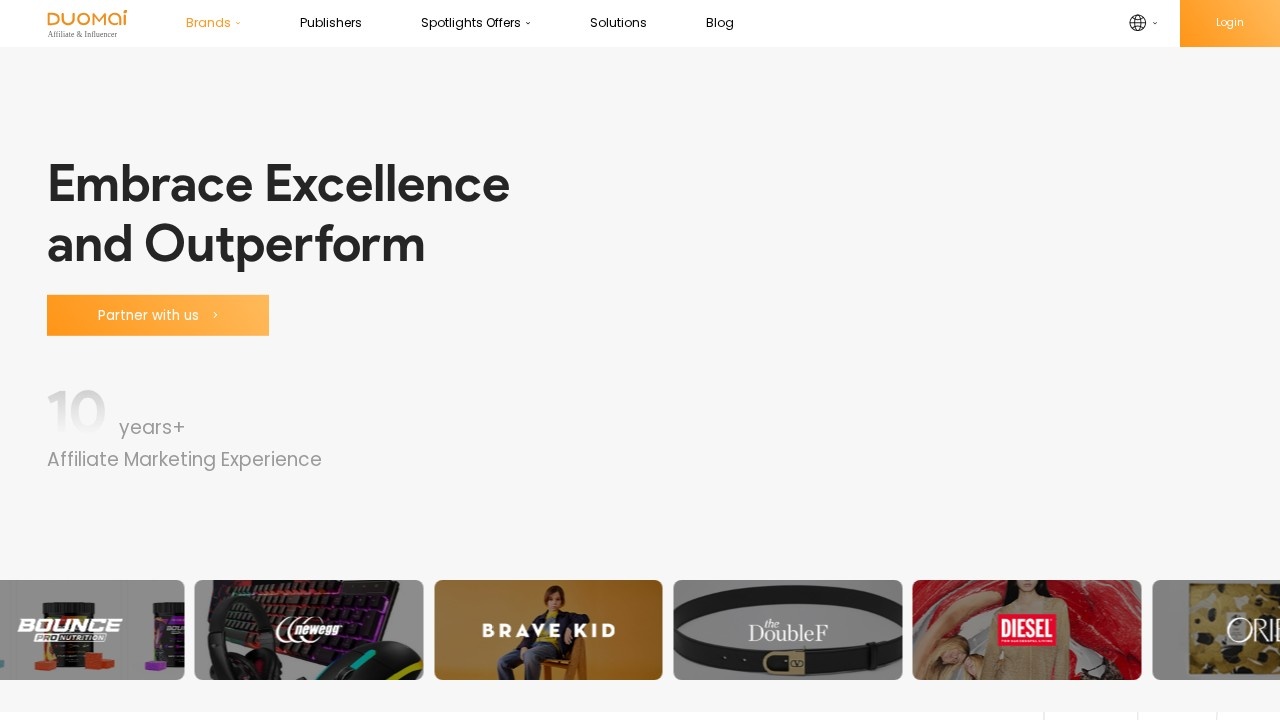
Task: Expand the Spotlights Offers chevron
Action: (x=528, y=23)
